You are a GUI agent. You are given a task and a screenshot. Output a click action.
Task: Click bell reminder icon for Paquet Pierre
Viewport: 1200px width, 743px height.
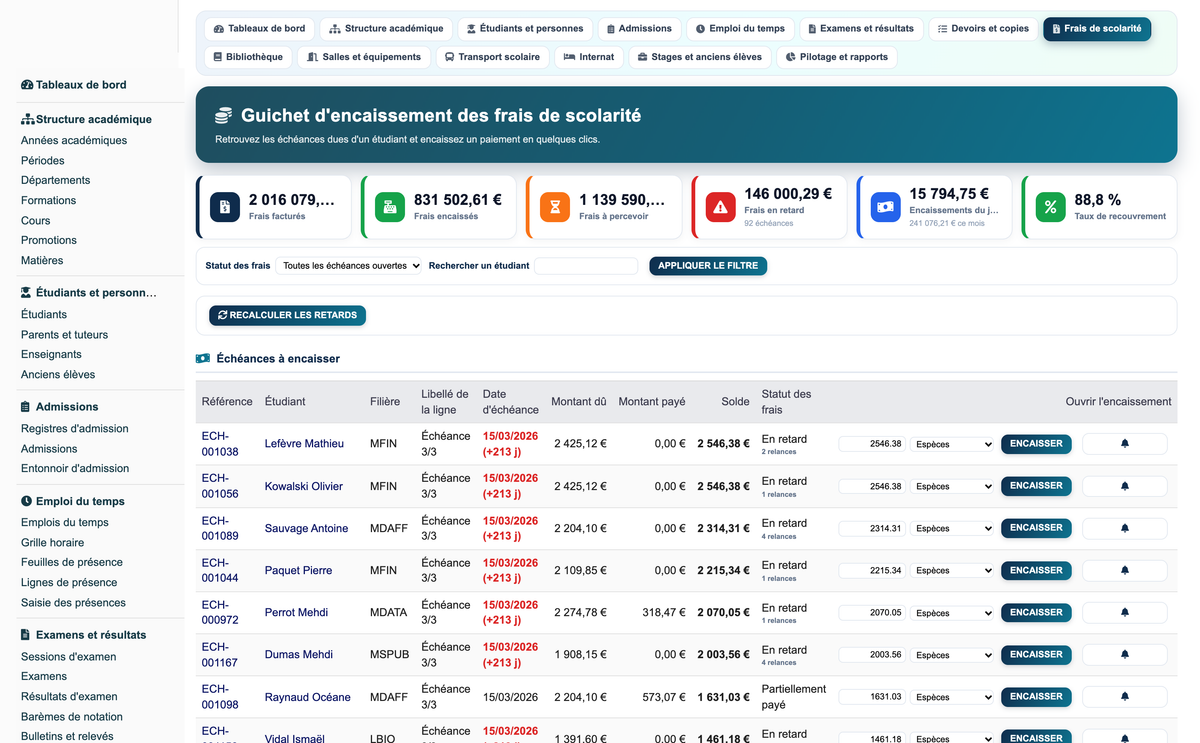click(x=1124, y=570)
